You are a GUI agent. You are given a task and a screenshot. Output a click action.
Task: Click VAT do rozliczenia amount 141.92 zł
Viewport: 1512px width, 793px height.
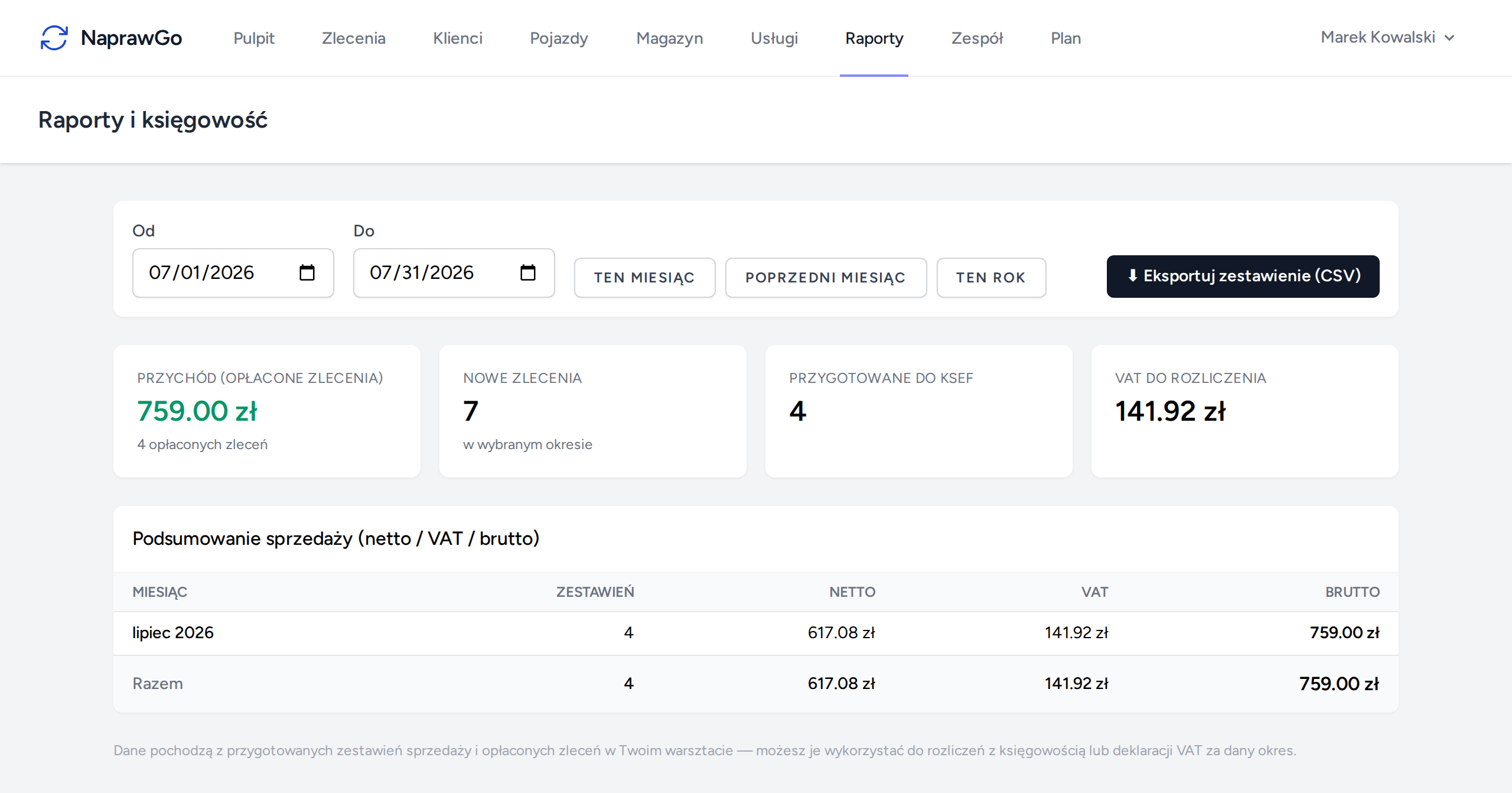1171,411
